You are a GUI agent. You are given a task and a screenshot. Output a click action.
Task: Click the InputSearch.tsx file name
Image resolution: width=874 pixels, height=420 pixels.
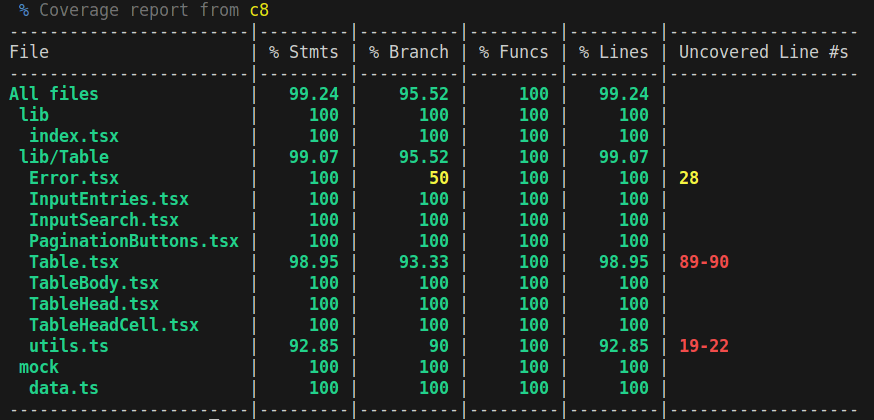click(x=104, y=220)
